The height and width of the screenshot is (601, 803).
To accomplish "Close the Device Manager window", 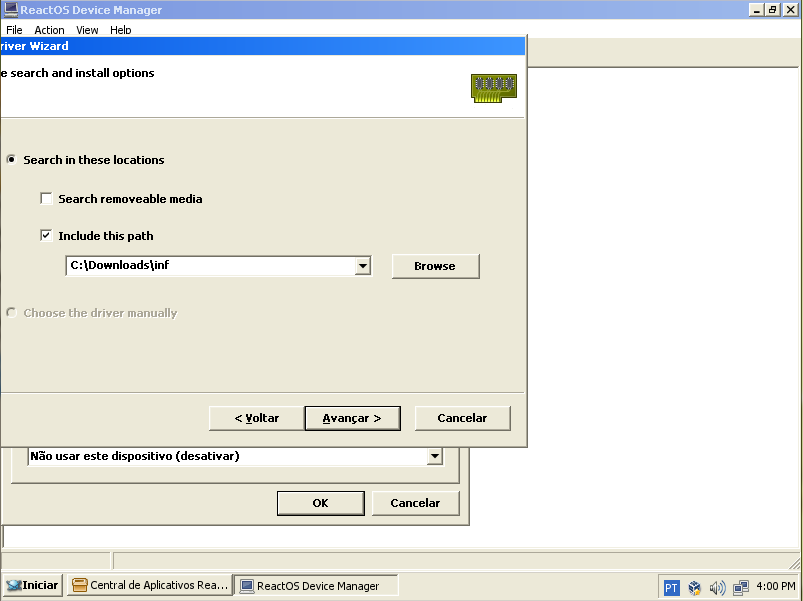I will [x=790, y=10].
